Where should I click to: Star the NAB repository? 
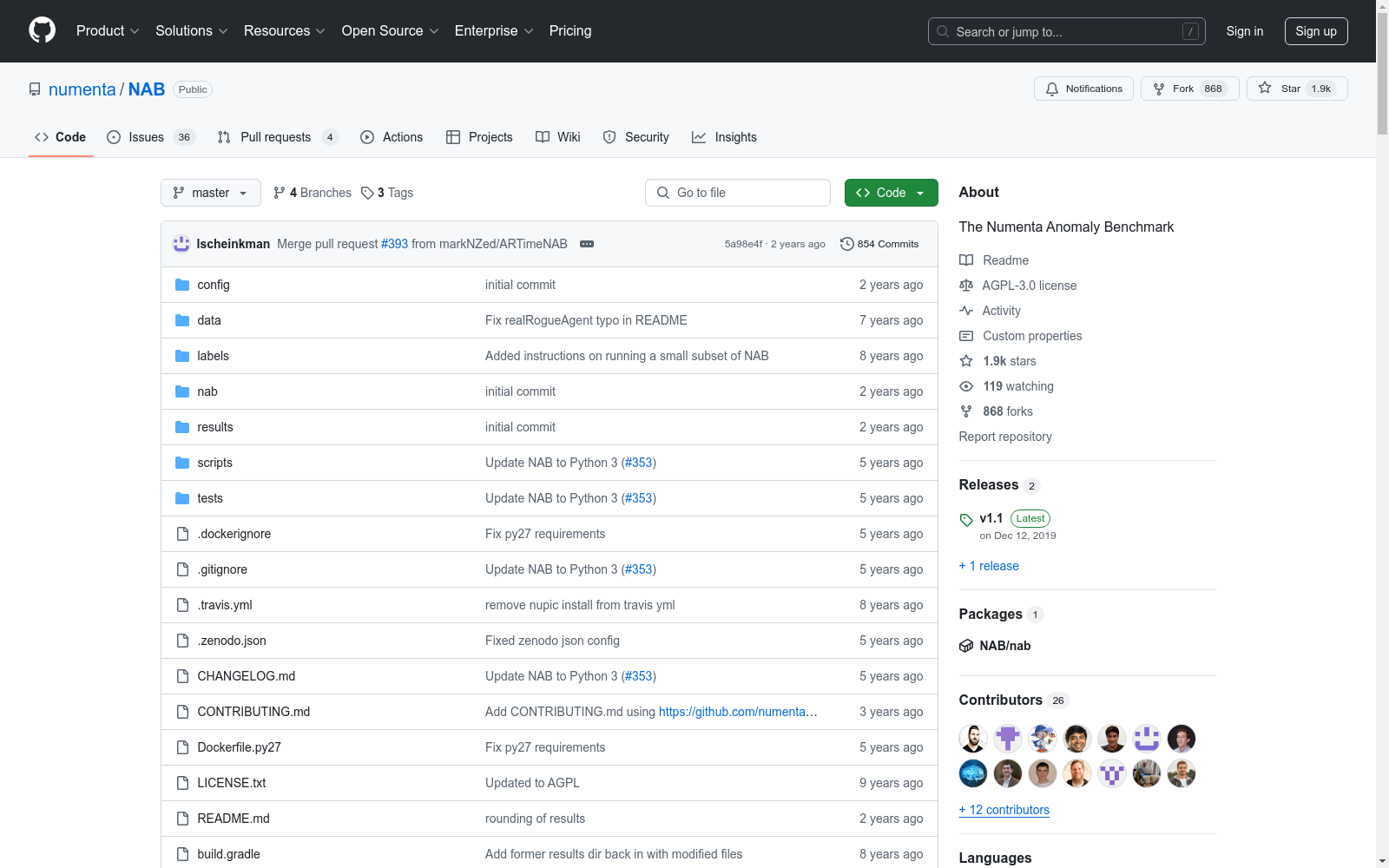1297,89
